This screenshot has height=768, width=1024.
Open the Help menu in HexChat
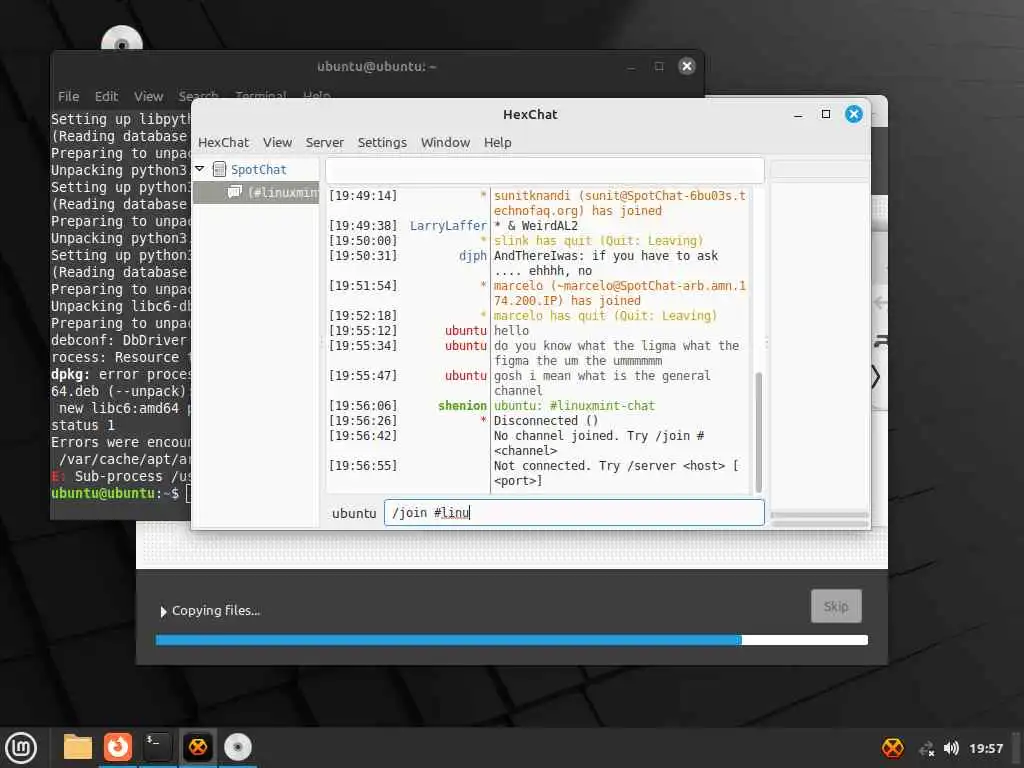pos(497,142)
